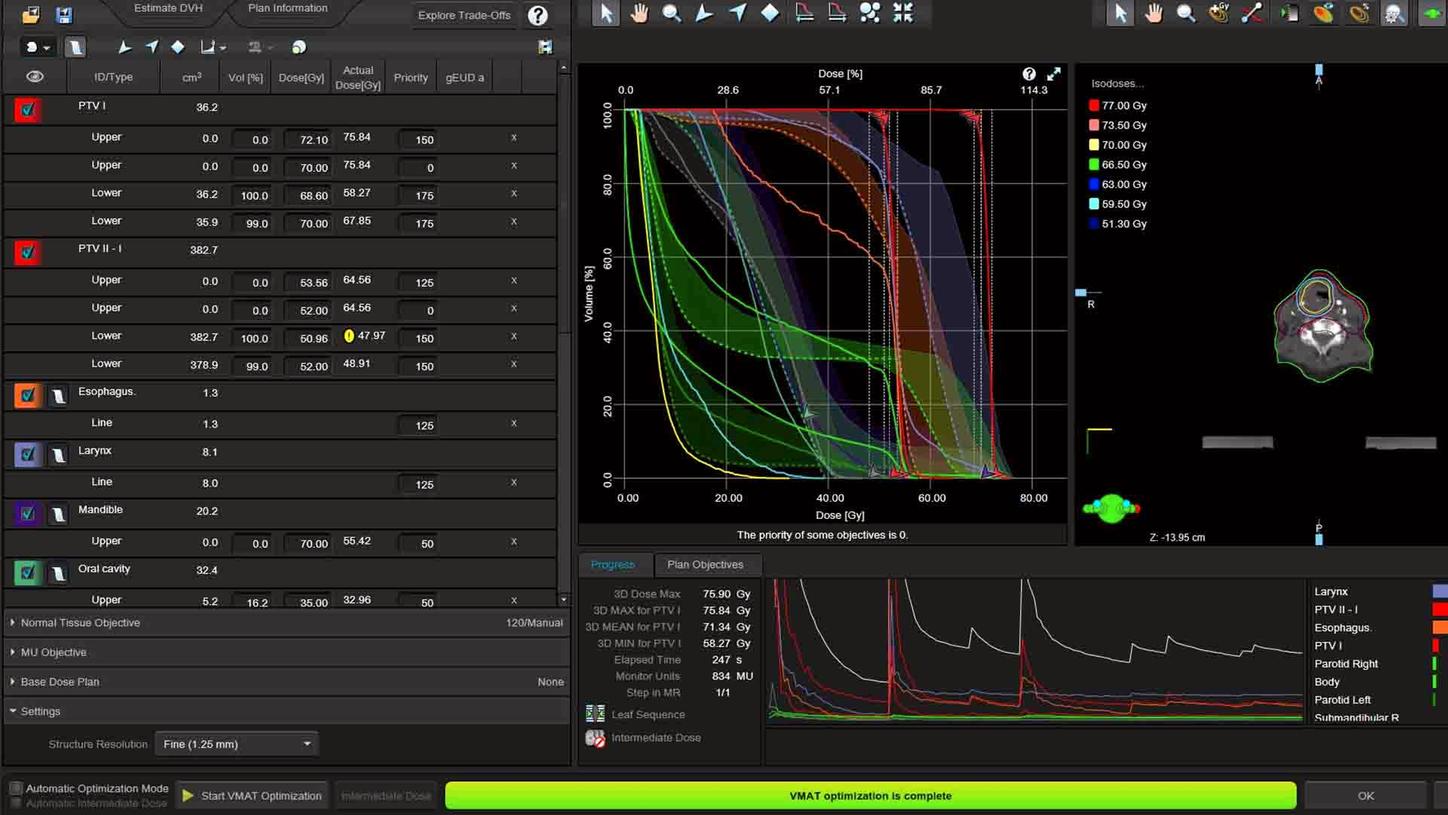Toggle the PTV I structure checkbox
The image size is (1448, 815).
click(27, 109)
